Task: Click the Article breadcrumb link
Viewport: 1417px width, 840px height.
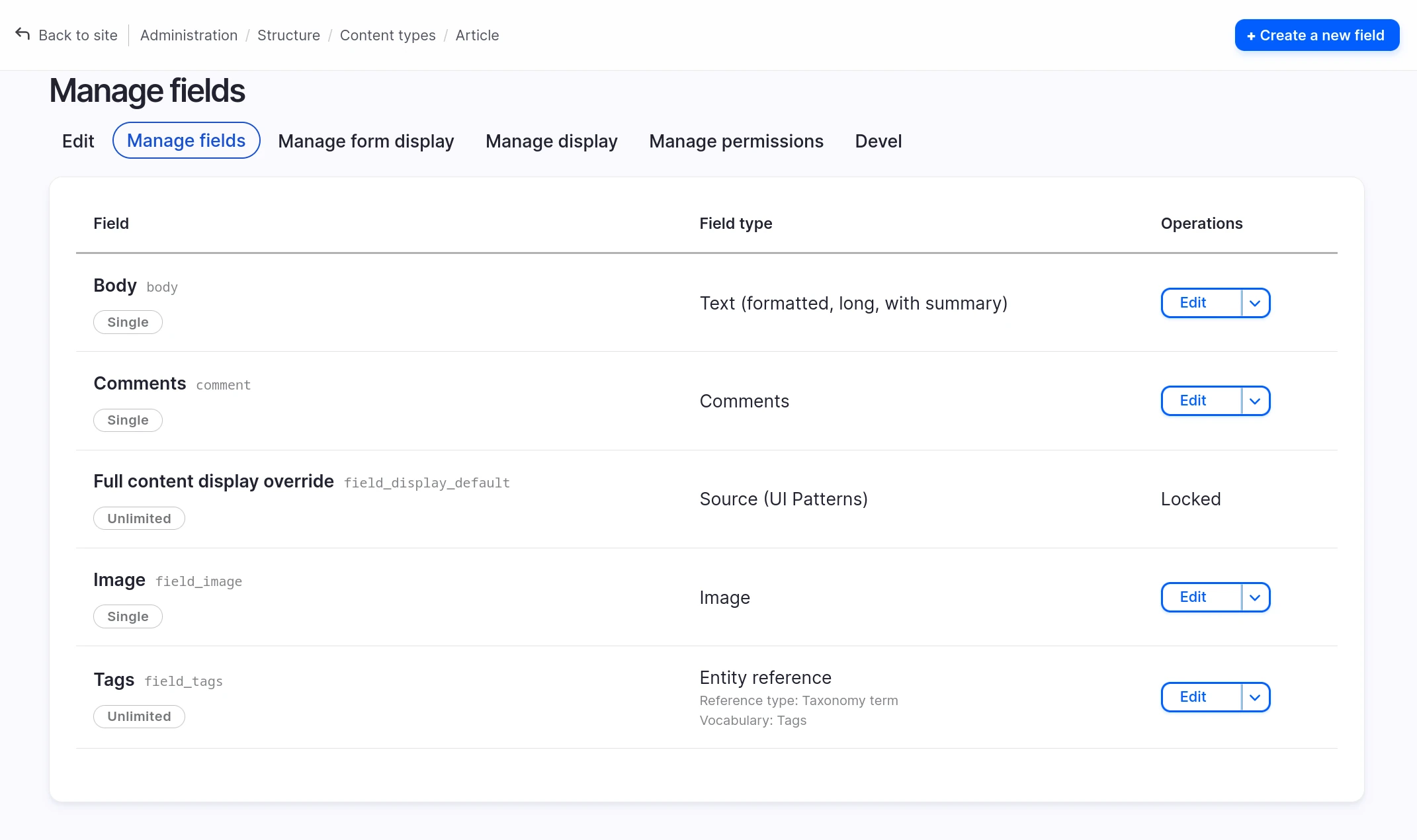Action: click(x=477, y=35)
